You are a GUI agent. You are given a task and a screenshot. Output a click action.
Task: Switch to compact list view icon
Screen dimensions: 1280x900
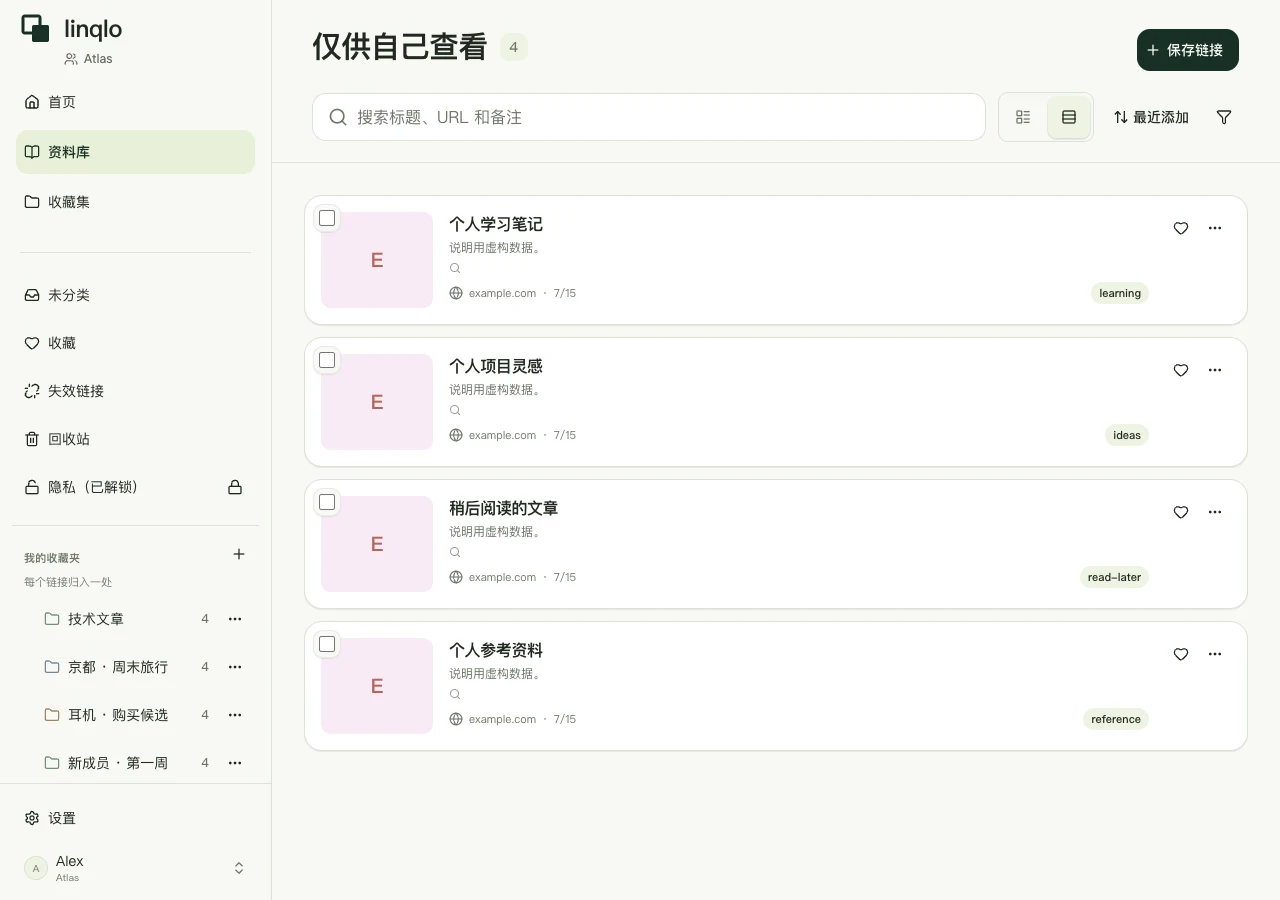click(1023, 117)
